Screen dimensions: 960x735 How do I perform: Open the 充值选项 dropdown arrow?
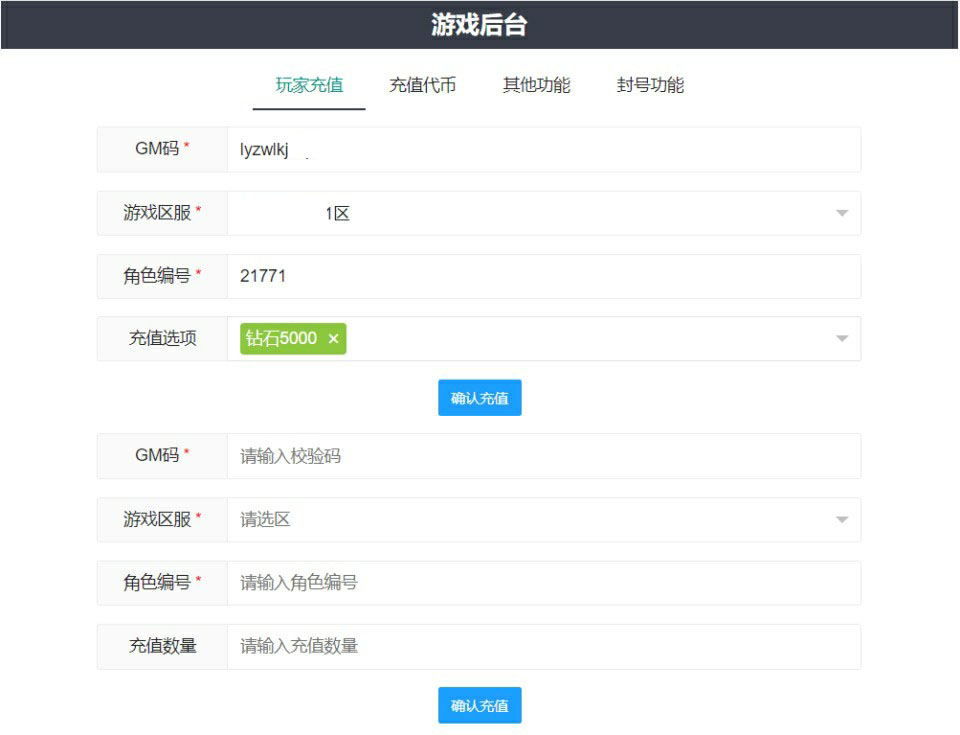pos(842,339)
